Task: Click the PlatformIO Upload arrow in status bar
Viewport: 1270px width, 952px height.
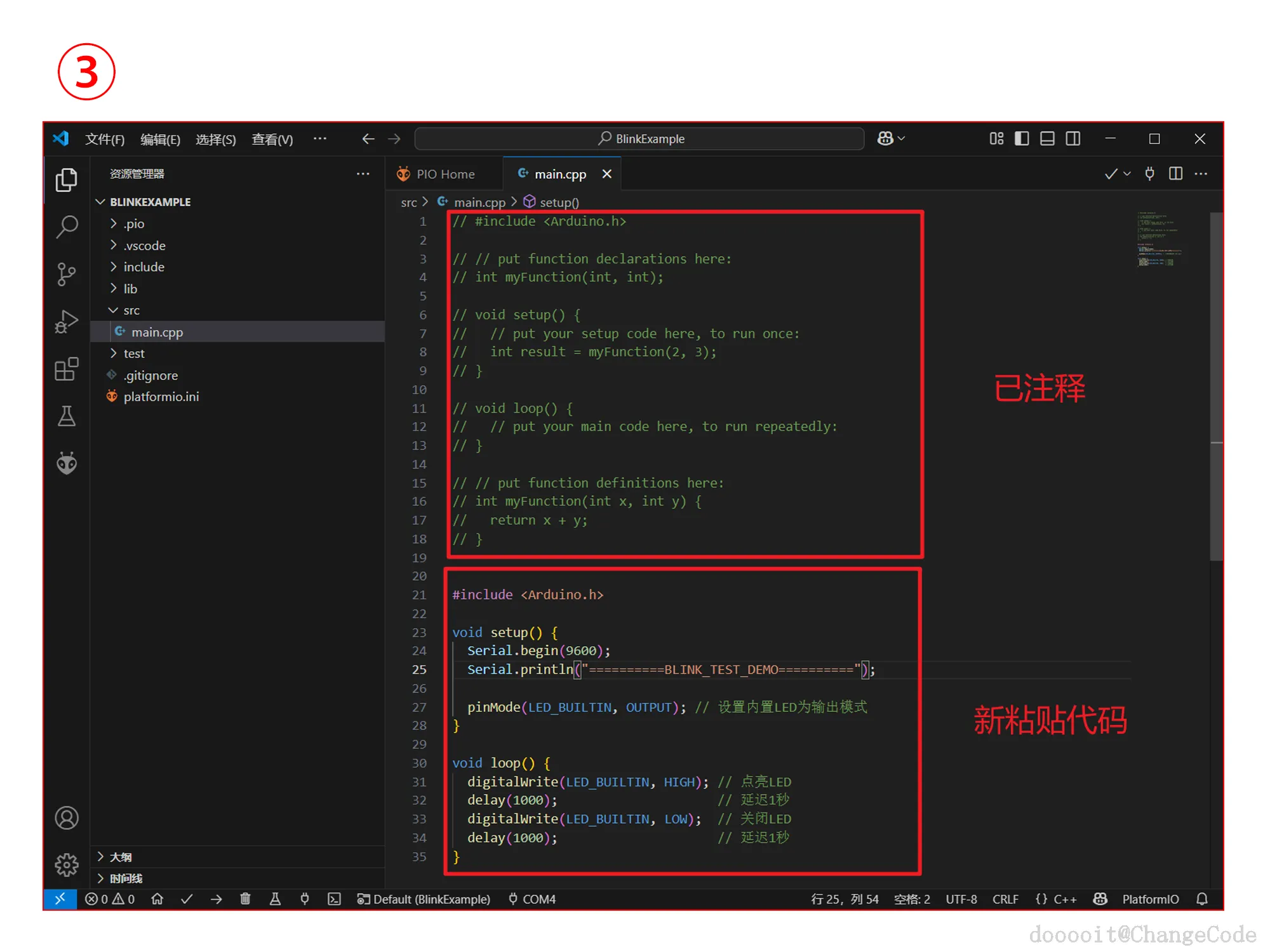Action: (216, 899)
